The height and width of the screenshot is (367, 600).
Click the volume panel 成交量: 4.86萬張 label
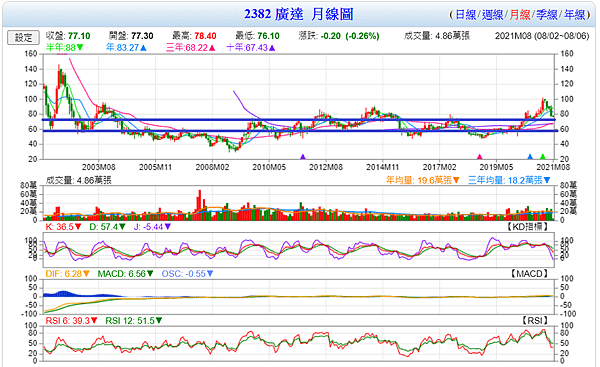pos(78,180)
